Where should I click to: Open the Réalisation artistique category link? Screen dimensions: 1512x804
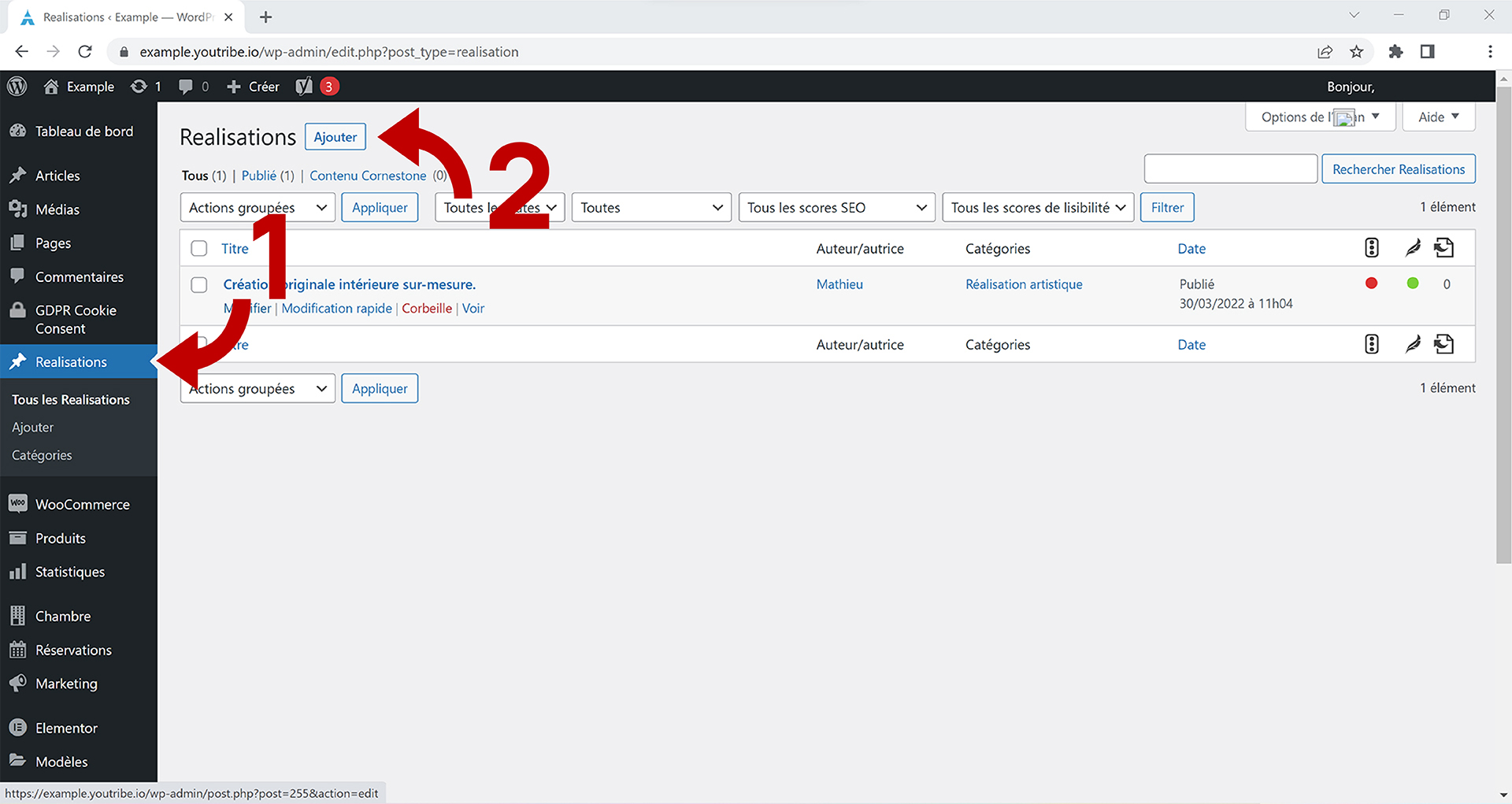tap(1024, 284)
